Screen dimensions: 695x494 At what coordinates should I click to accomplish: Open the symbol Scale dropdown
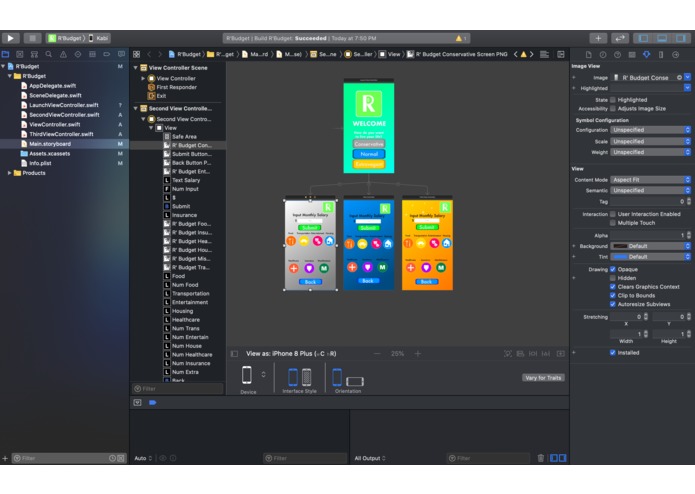[x=650, y=141]
